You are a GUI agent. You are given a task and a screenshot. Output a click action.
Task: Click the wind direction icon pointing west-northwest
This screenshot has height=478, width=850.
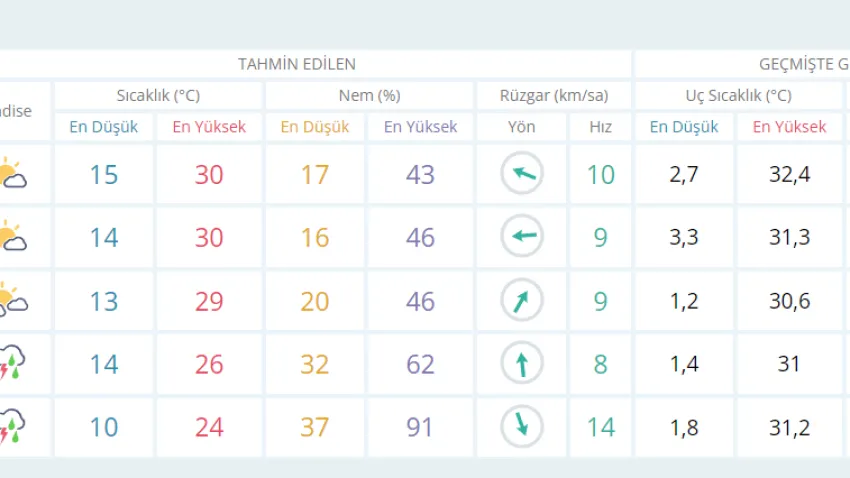(522, 174)
